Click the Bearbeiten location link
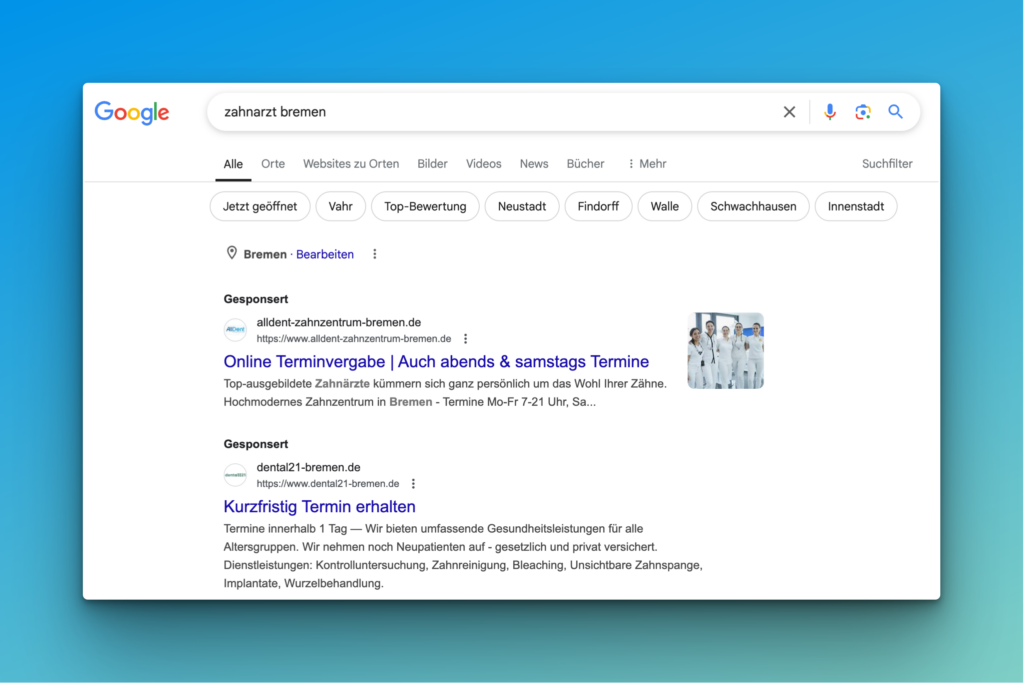Image resolution: width=1024 pixels, height=683 pixels. [x=325, y=255]
